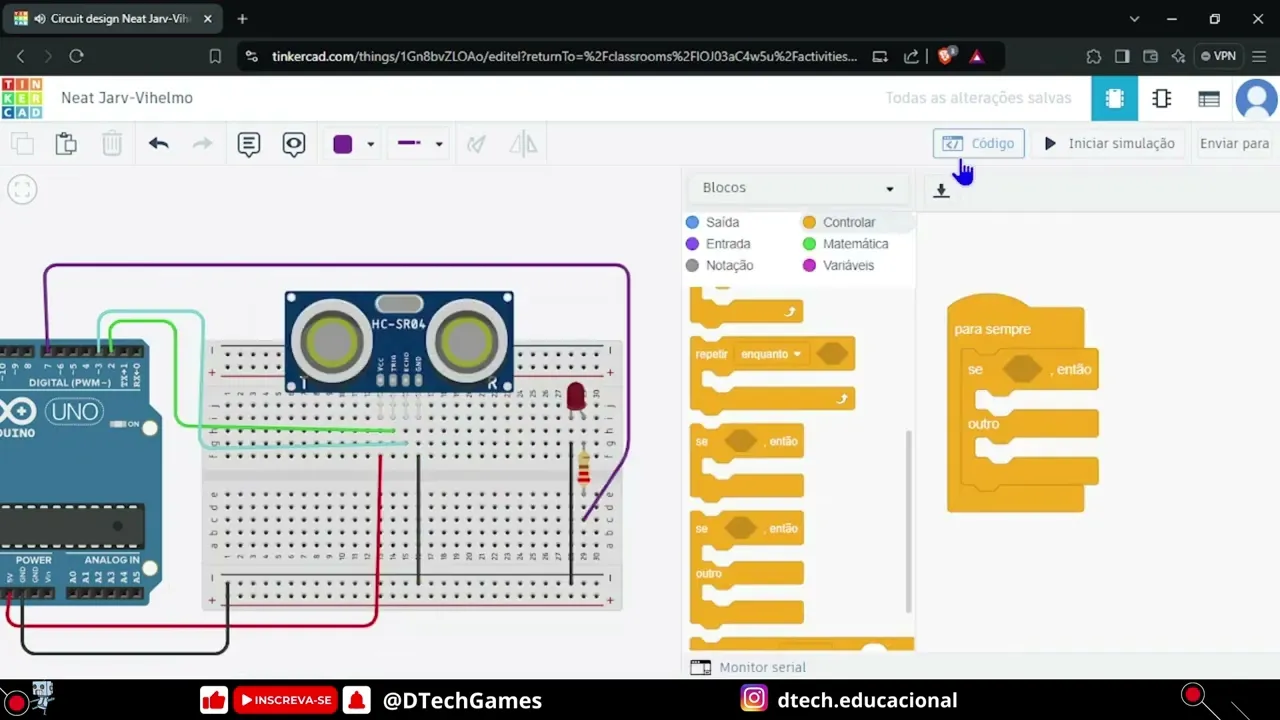The height and width of the screenshot is (720, 1280).
Task: Select the HC-SR04 ultrasonic sensor
Action: click(399, 342)
